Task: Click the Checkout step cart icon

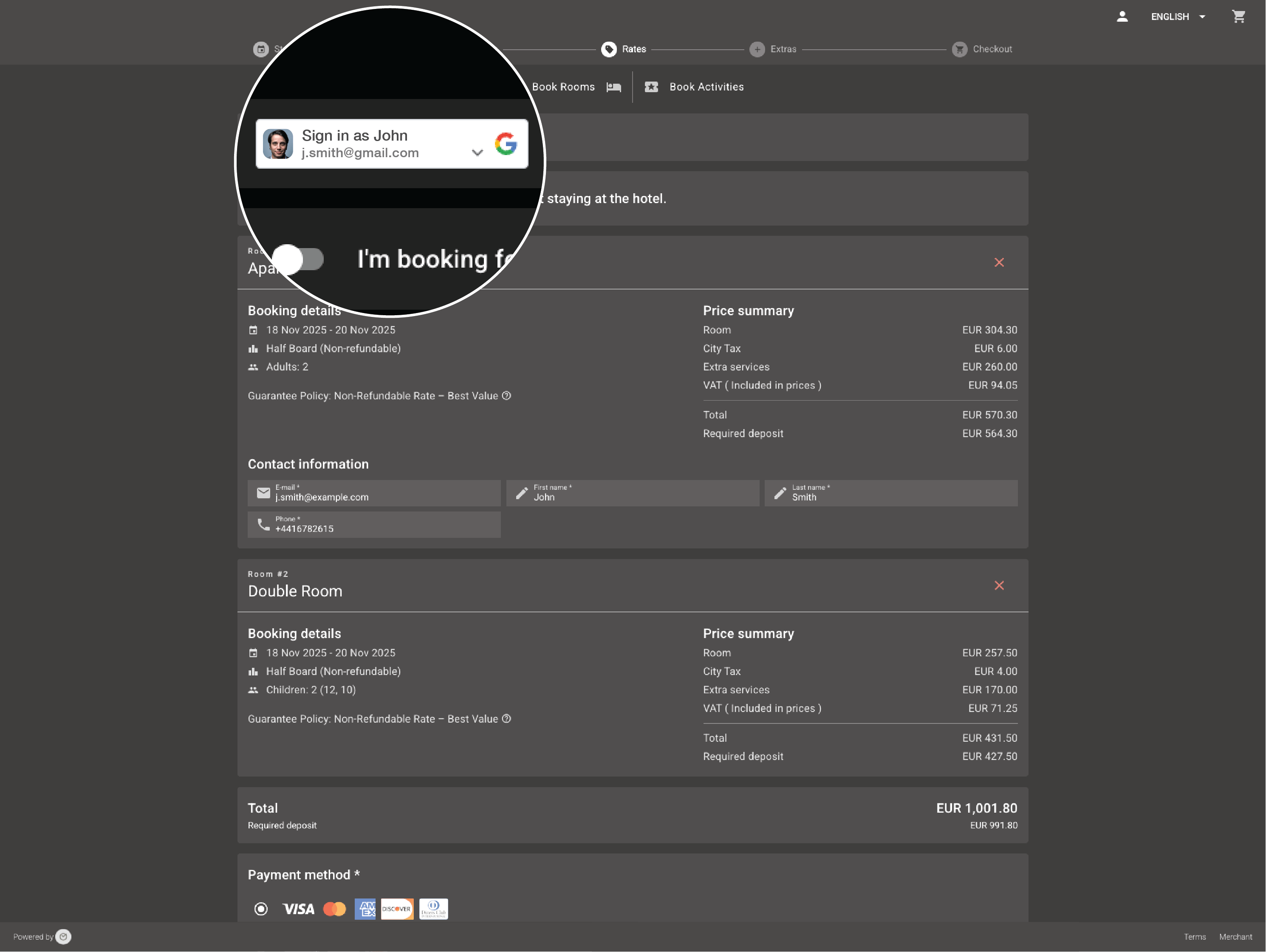Action: click(x=959, y=49)
